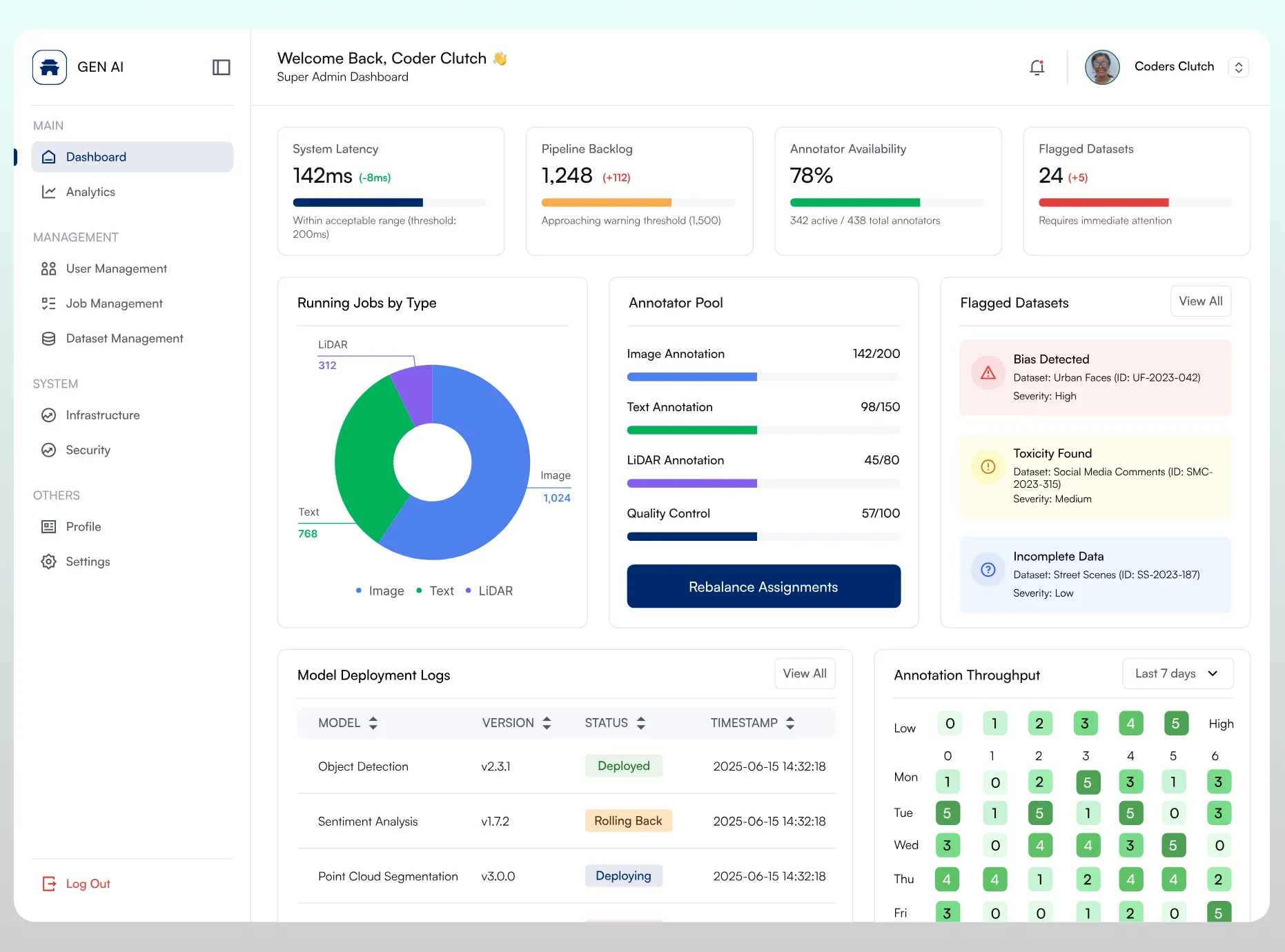Click the Incomplete Data question icon
Viewport: 1285px width, 952px height.
988,570
